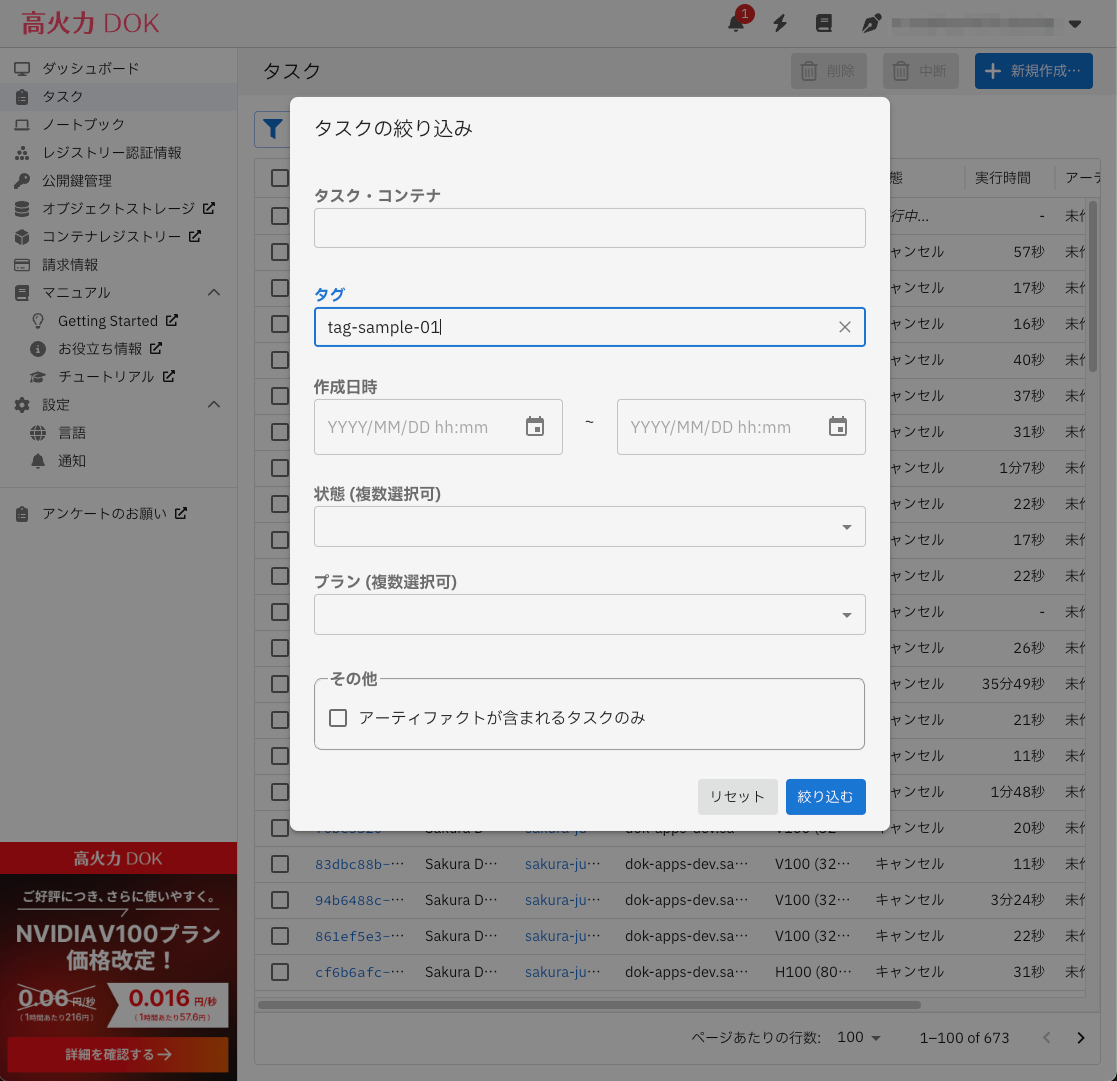Image resolution: width=1117 pixels, height=1081 pixels.
Task: Open ノートブック in the sidebar
Action: [118, 125]
